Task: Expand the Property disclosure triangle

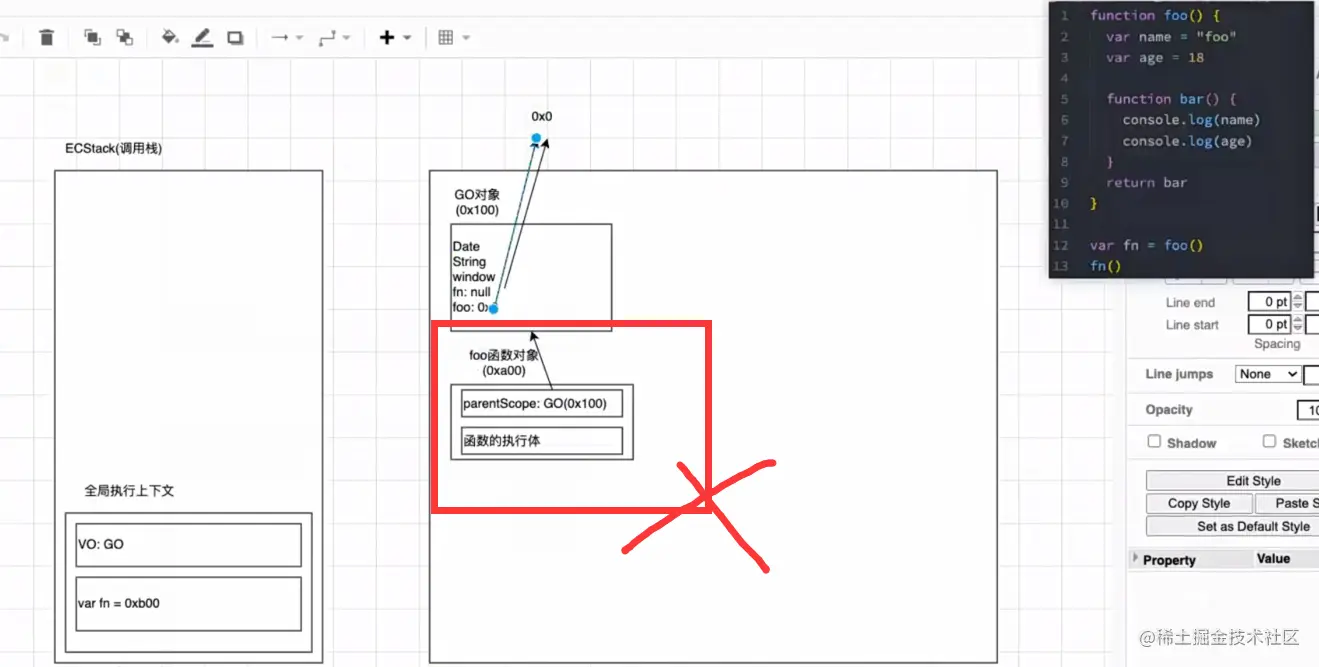Action: [x=1134, y=558]
